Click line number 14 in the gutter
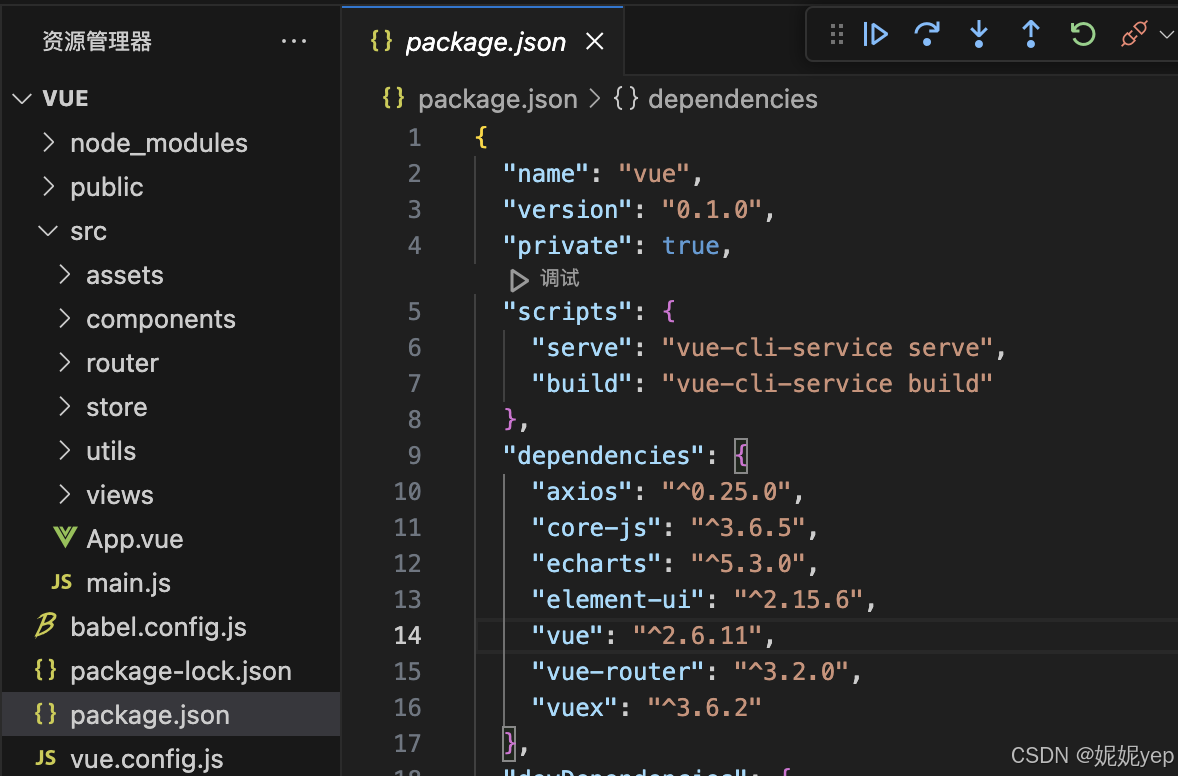This screenshot has width=1178, height=776. click(x=407, y=635)
